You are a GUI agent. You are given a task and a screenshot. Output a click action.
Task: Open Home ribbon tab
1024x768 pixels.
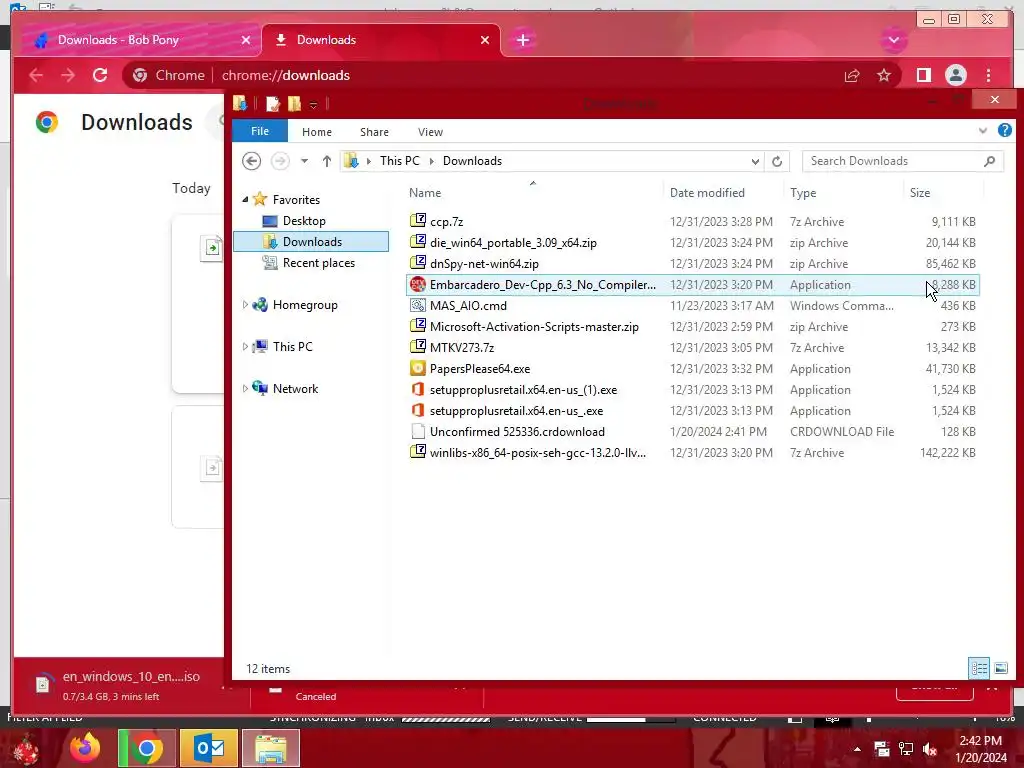coord(317,132)
